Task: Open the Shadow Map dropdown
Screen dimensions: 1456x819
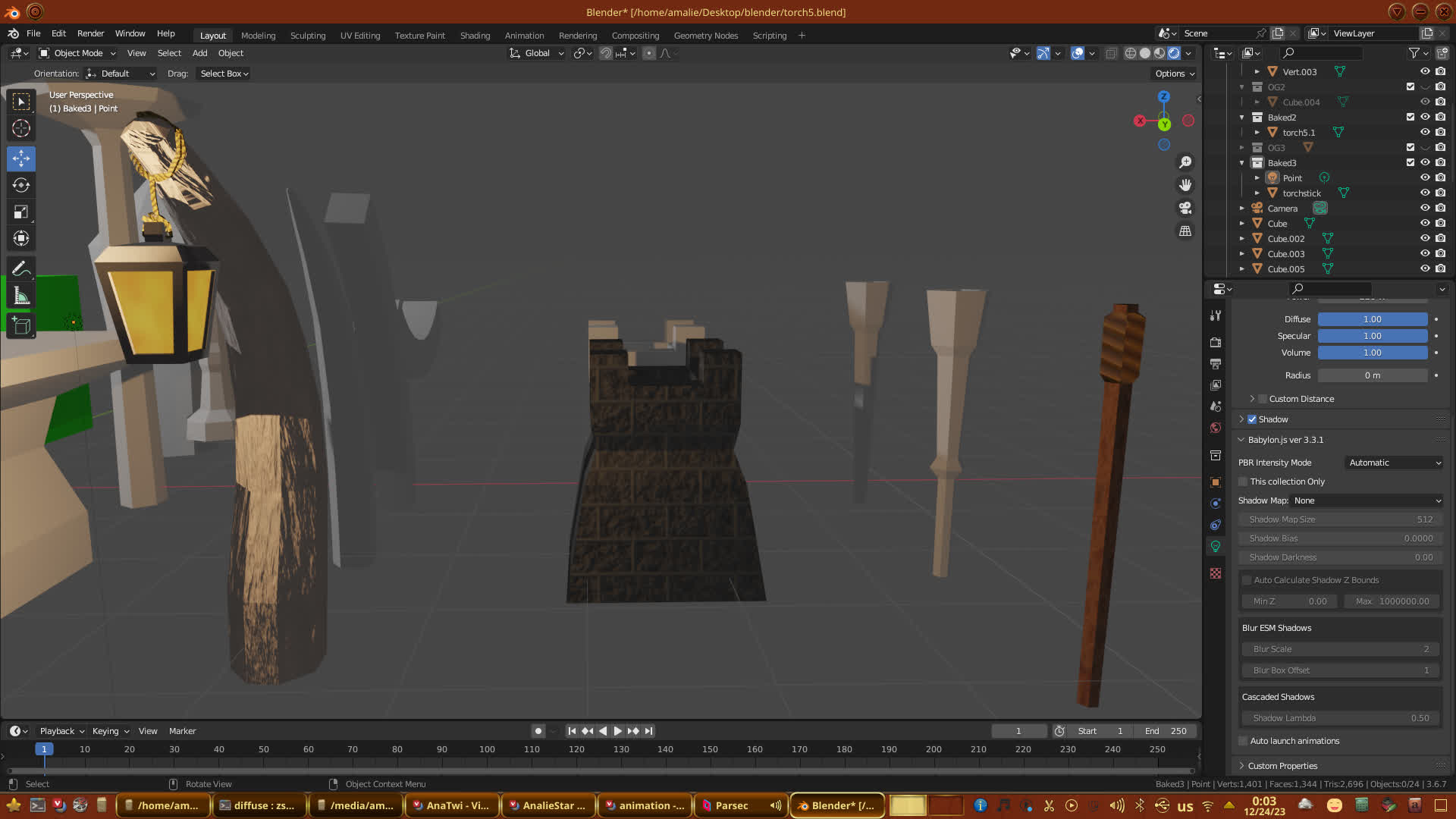Action: (1367, 500)
